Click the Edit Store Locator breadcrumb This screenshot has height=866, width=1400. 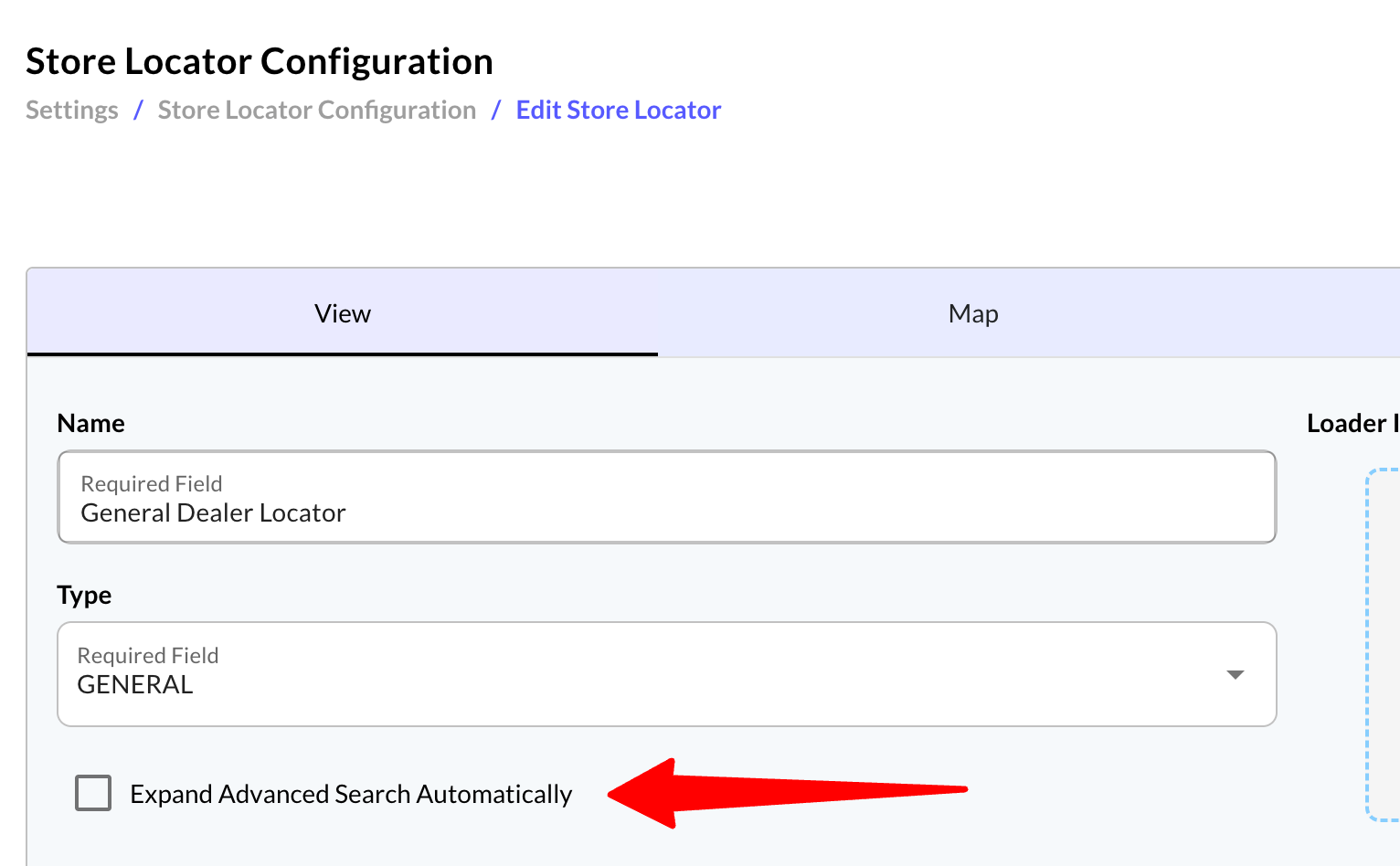(x=619, y=110)
